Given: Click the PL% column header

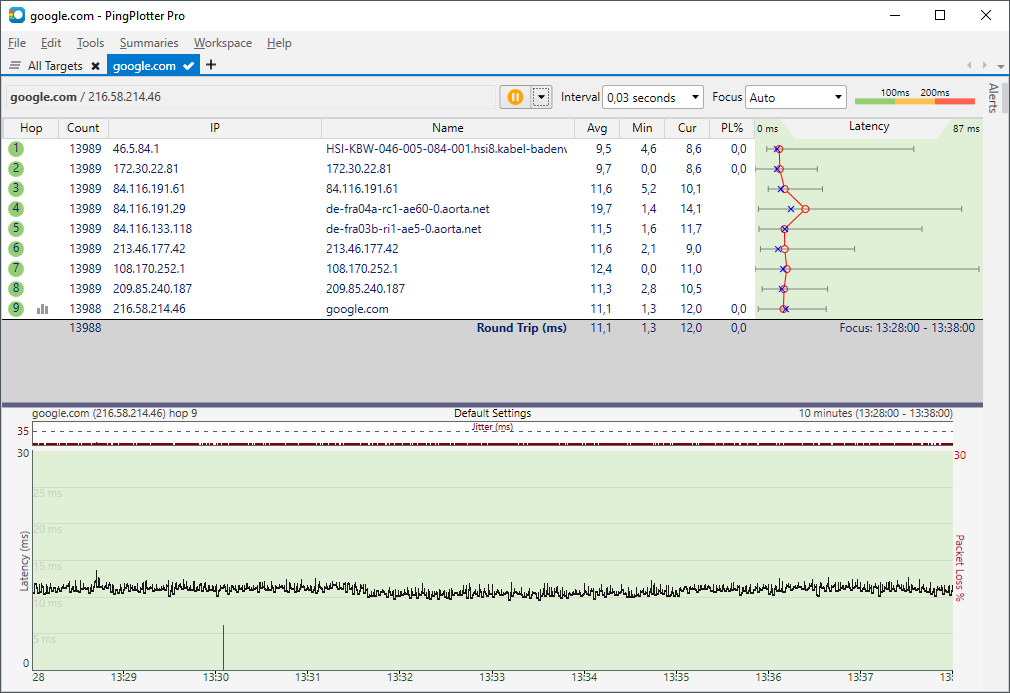Looking at the screenshot, I should coord(731,128).
